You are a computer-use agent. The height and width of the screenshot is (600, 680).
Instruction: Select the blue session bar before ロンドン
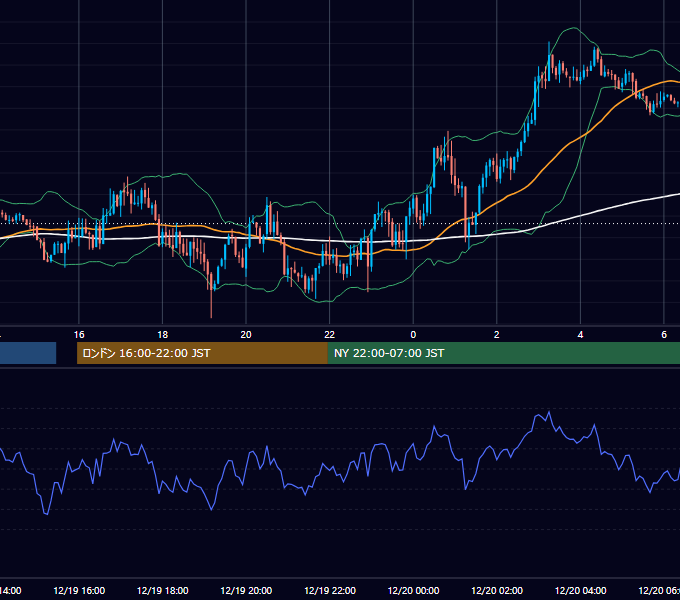(28, 353)
